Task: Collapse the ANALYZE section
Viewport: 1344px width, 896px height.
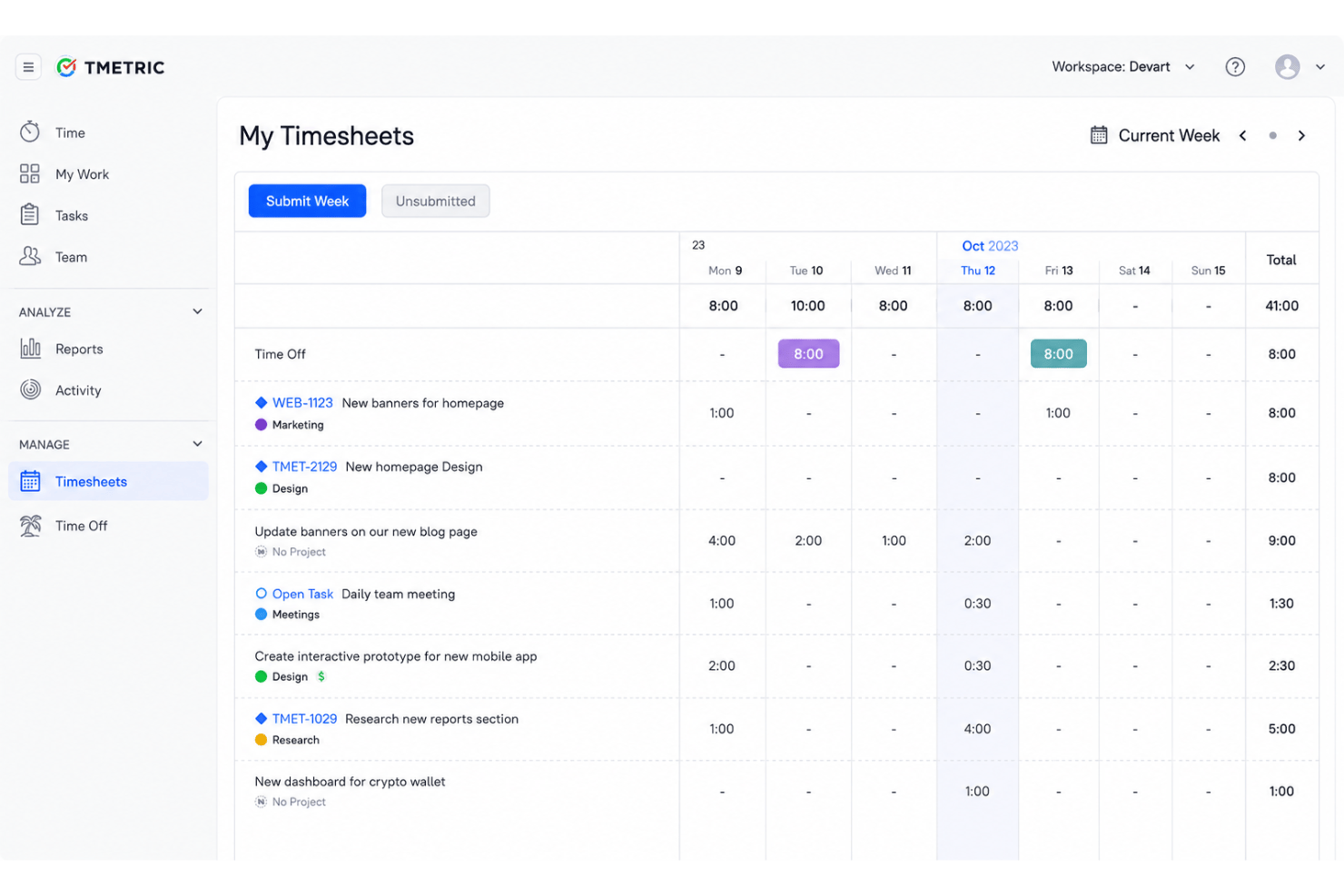Action: (197, 312)
